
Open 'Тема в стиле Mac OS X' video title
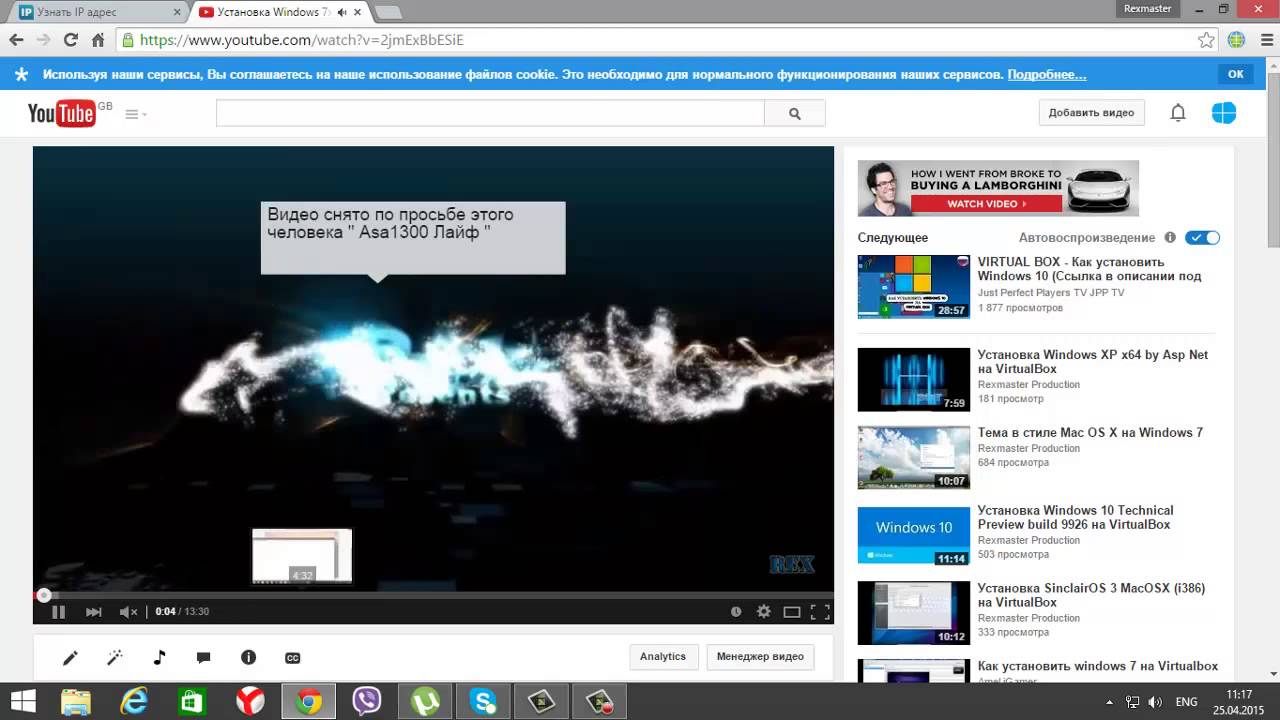click(x=1090, y=433)
